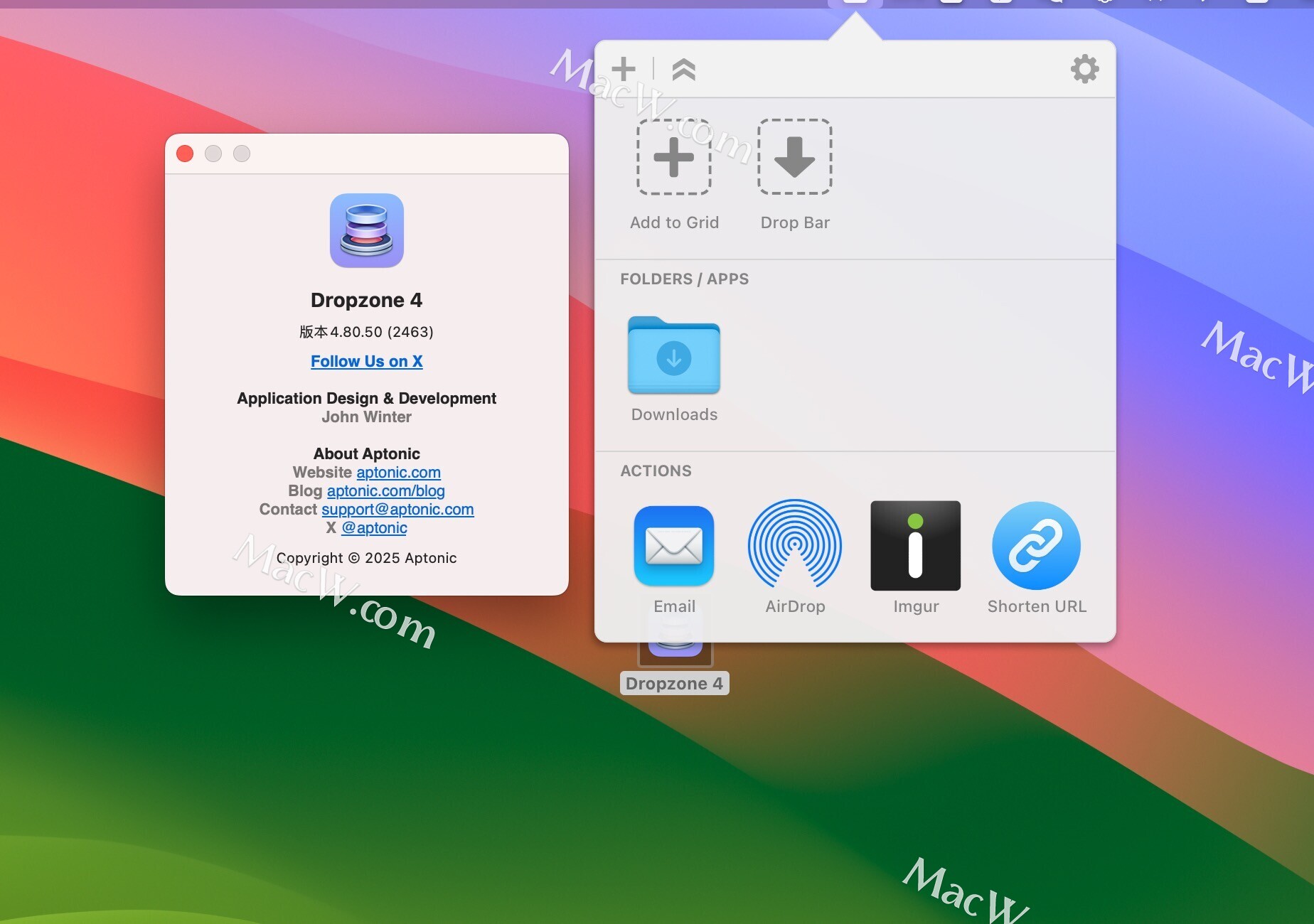Visit the aptonic.com website link
1314x924 pixels.
(398, 472)
